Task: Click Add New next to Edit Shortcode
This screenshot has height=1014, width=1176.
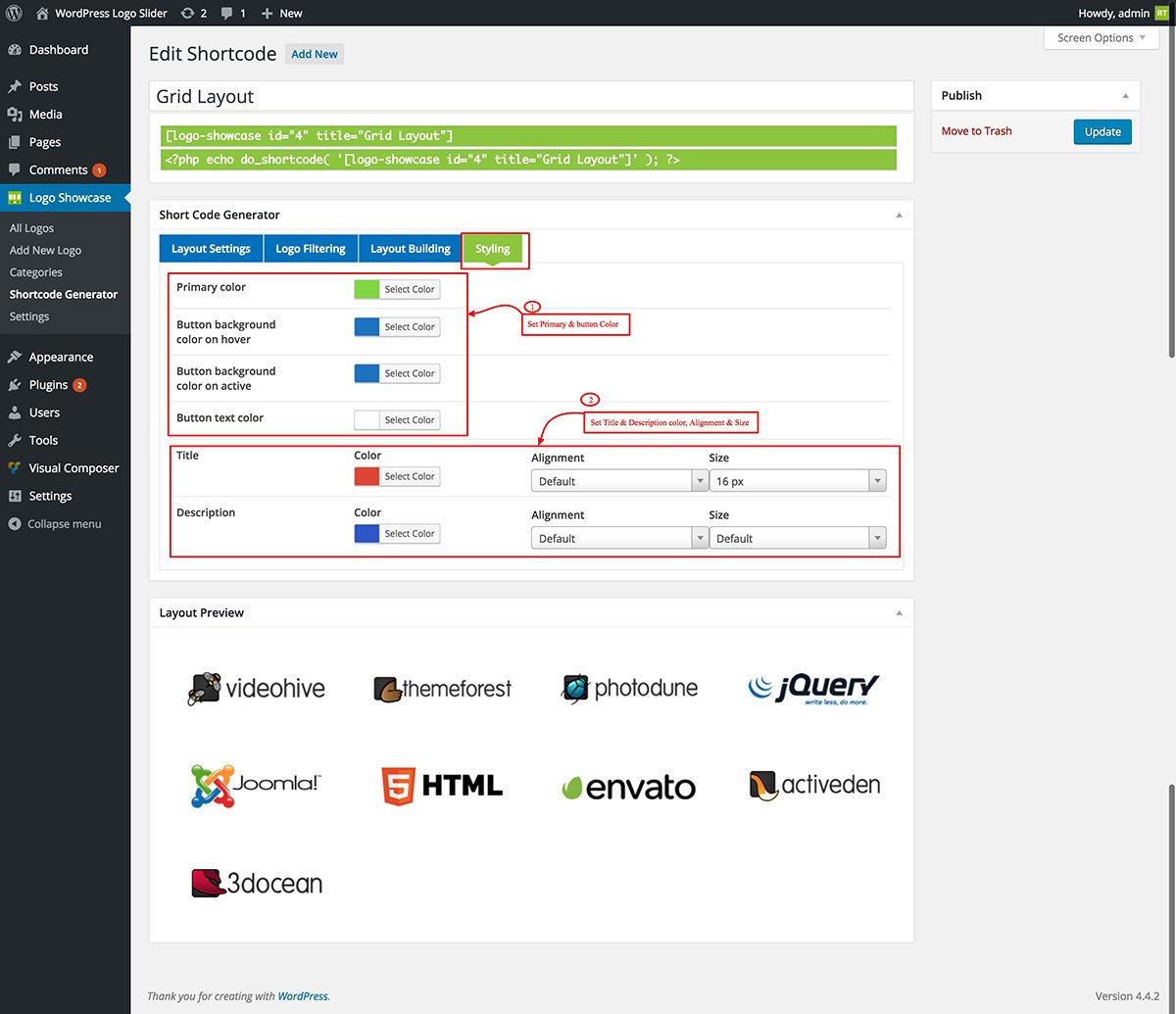Action: click(315, 55)
